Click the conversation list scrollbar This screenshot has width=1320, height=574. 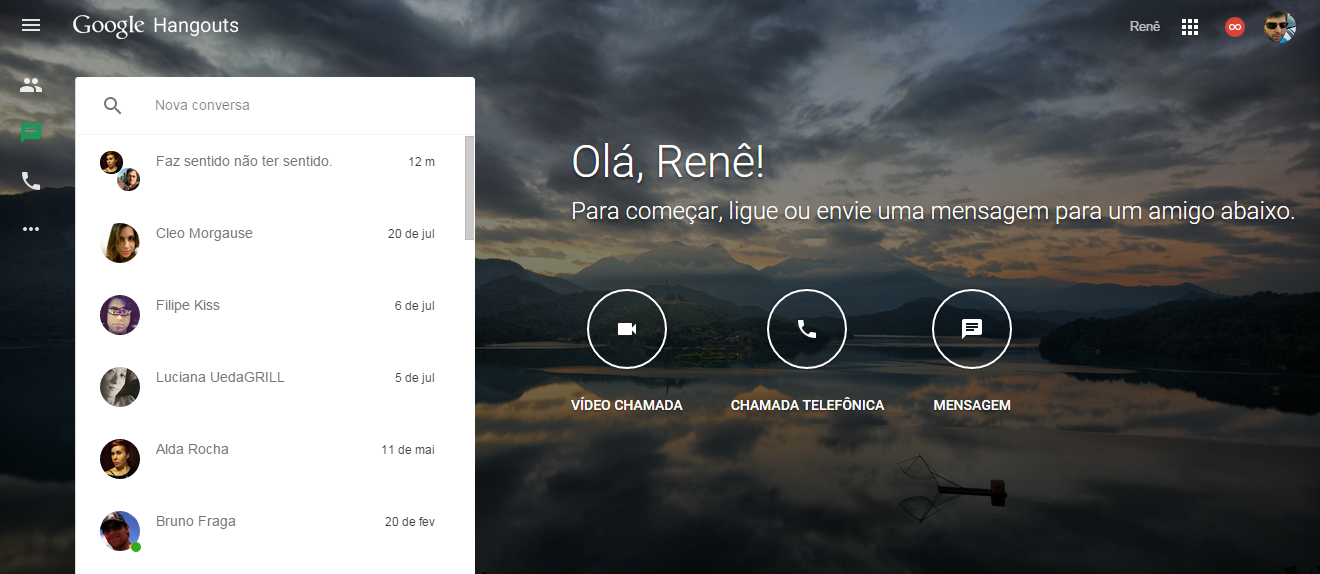469,188
